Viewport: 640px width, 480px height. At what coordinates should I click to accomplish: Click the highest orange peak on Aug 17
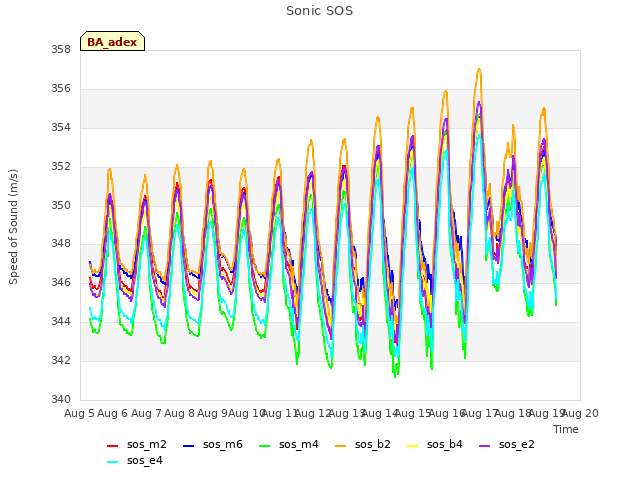[479, 69]
